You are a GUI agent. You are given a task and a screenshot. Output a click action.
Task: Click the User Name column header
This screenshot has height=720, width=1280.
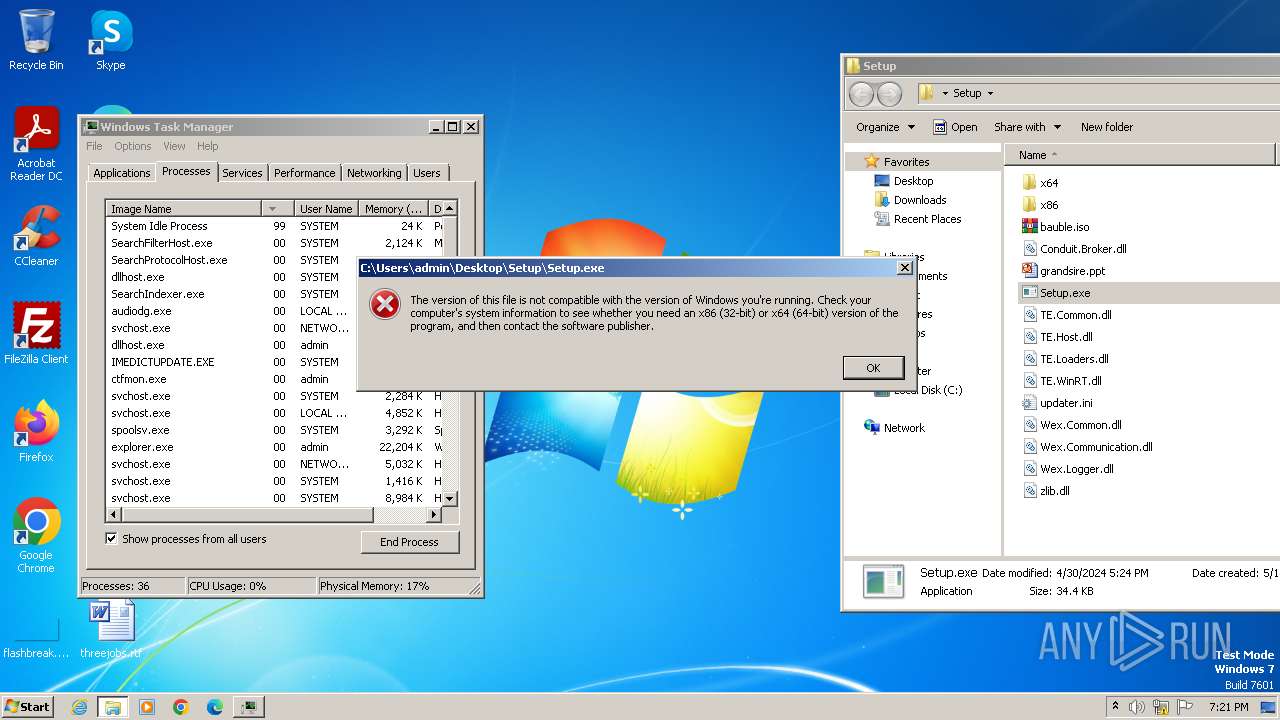[x=326, y=209]
